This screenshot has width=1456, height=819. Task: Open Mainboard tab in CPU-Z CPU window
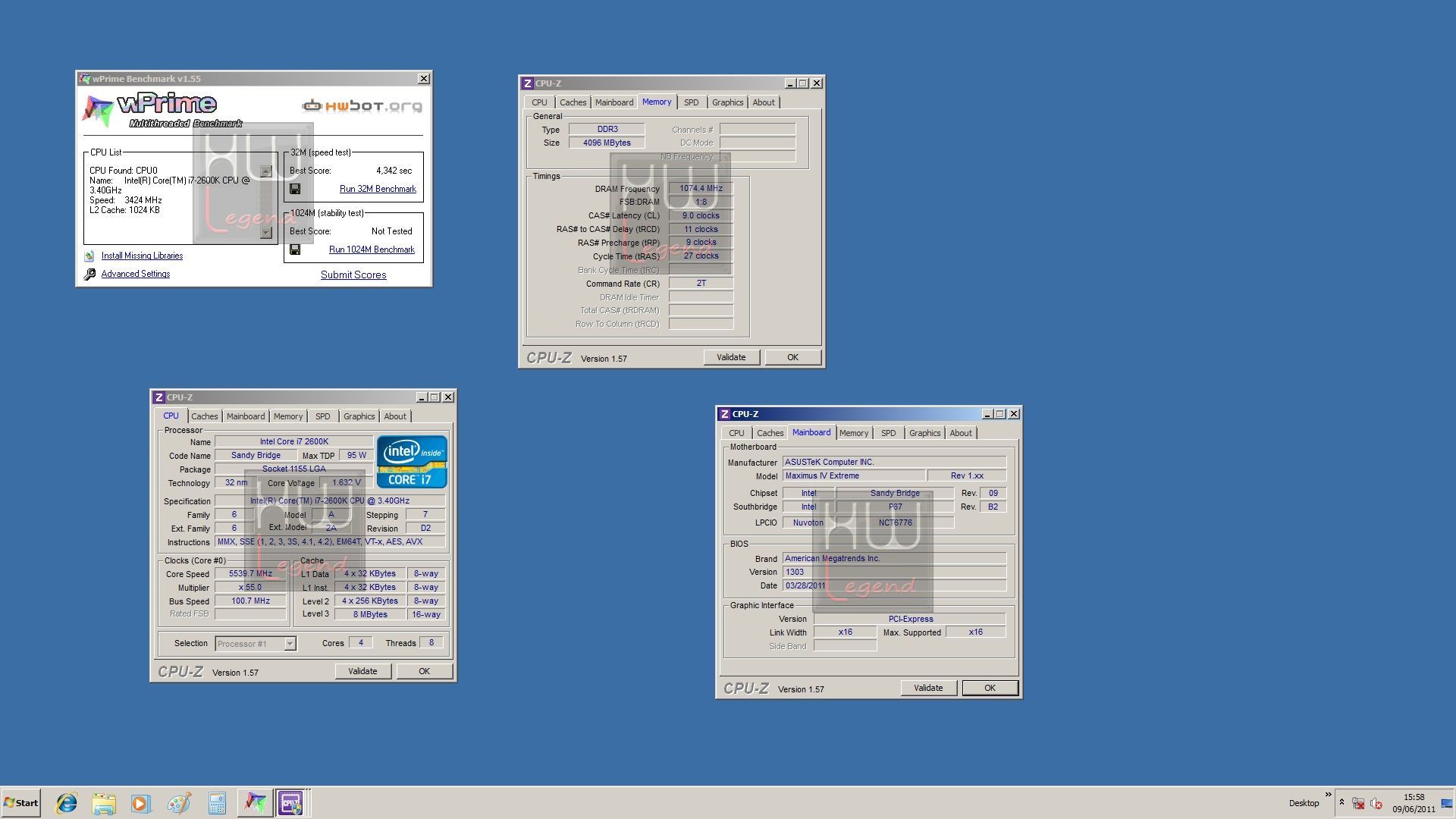[246, 416]
